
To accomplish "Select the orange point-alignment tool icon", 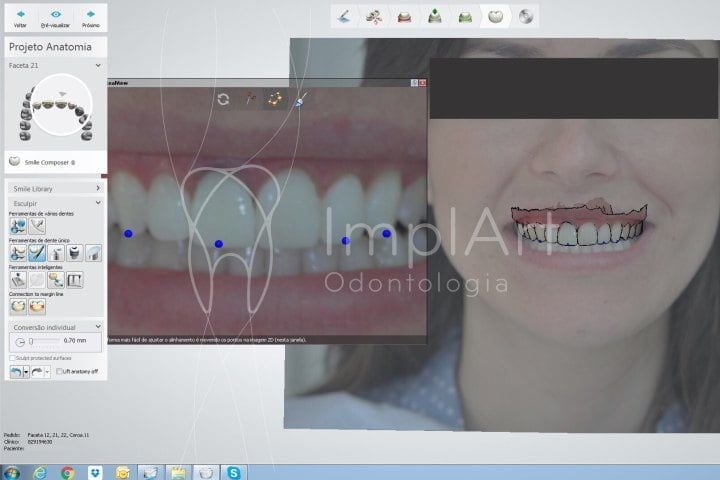I will (274, 99).
